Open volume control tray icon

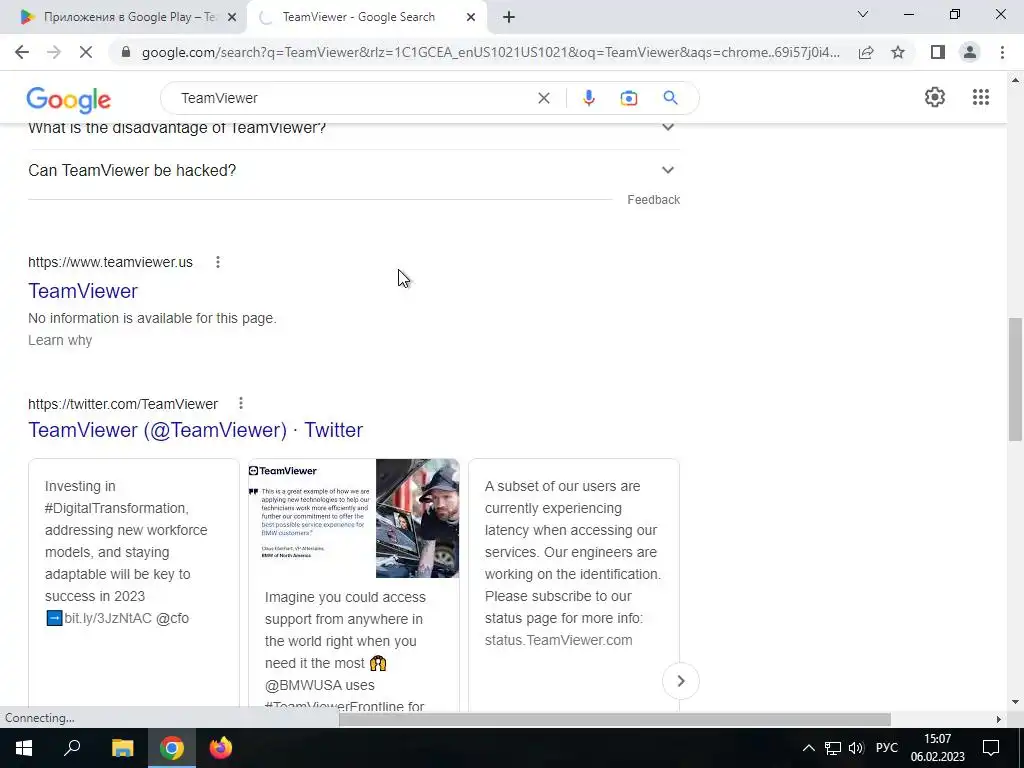pos(856,748)
